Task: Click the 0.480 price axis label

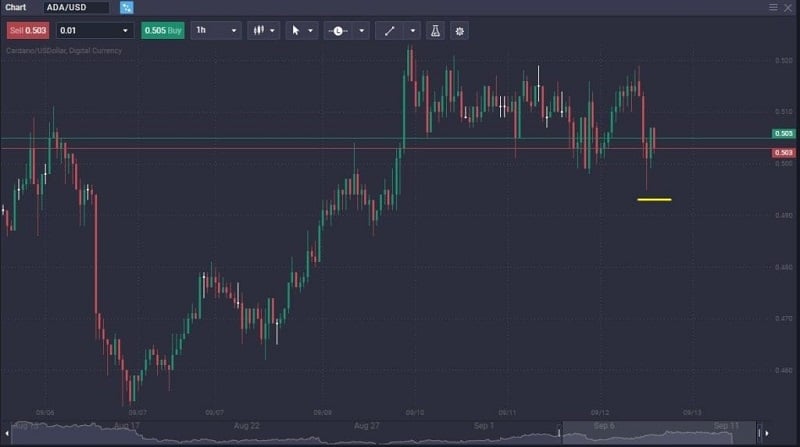Action: (x=784, y=267)
